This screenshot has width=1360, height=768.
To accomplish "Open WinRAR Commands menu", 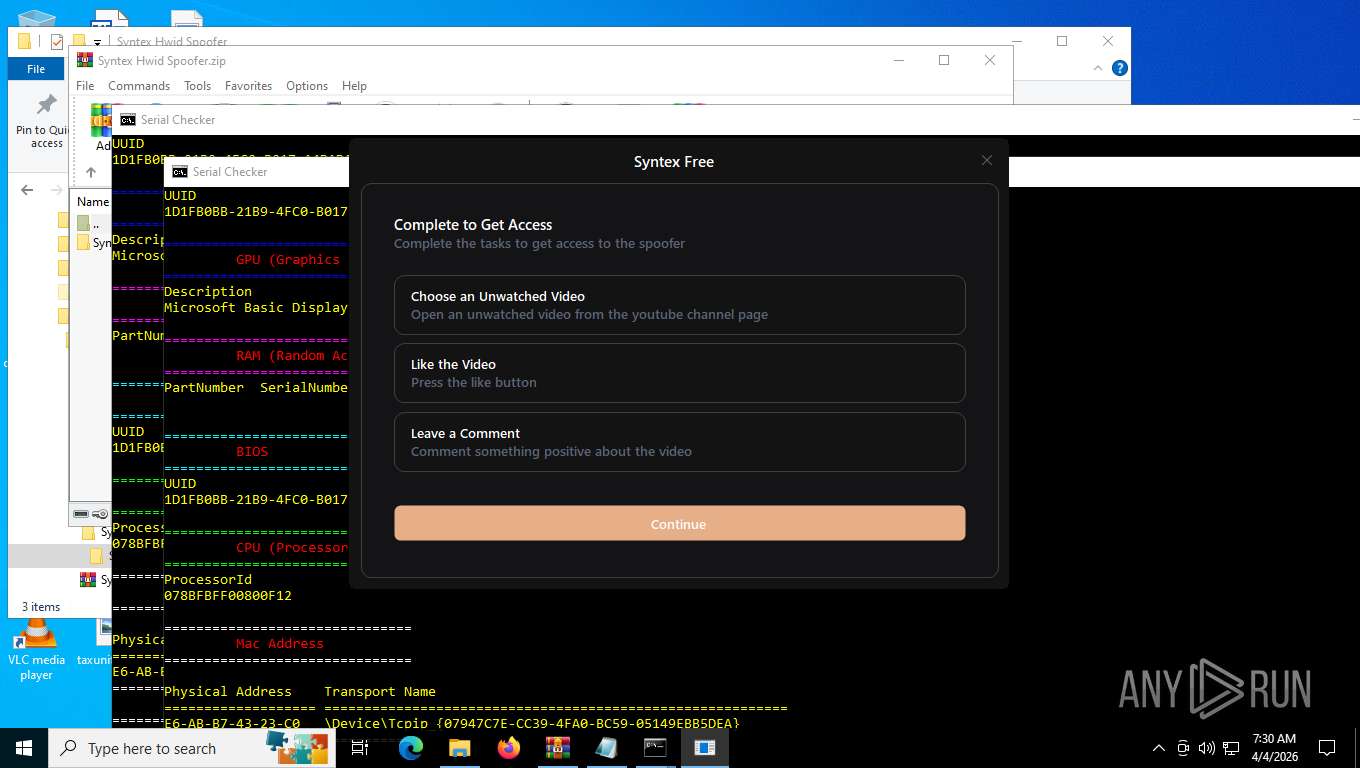I will (x=139, y=86).
